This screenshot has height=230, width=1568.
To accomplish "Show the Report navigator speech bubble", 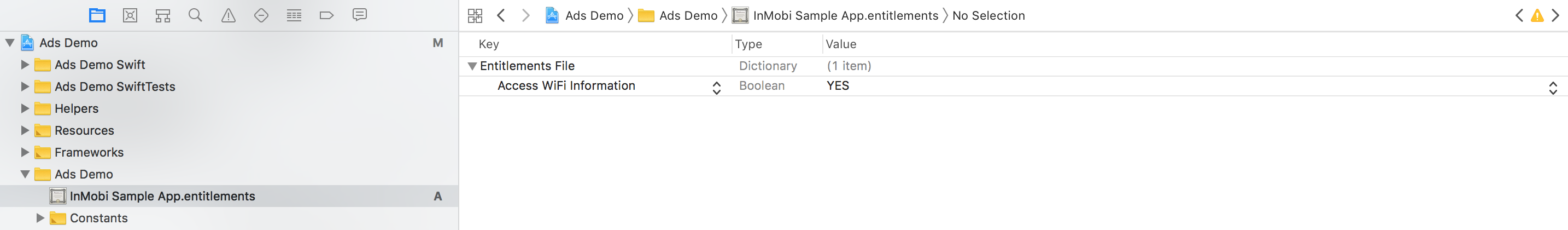I will pos(360,15).
